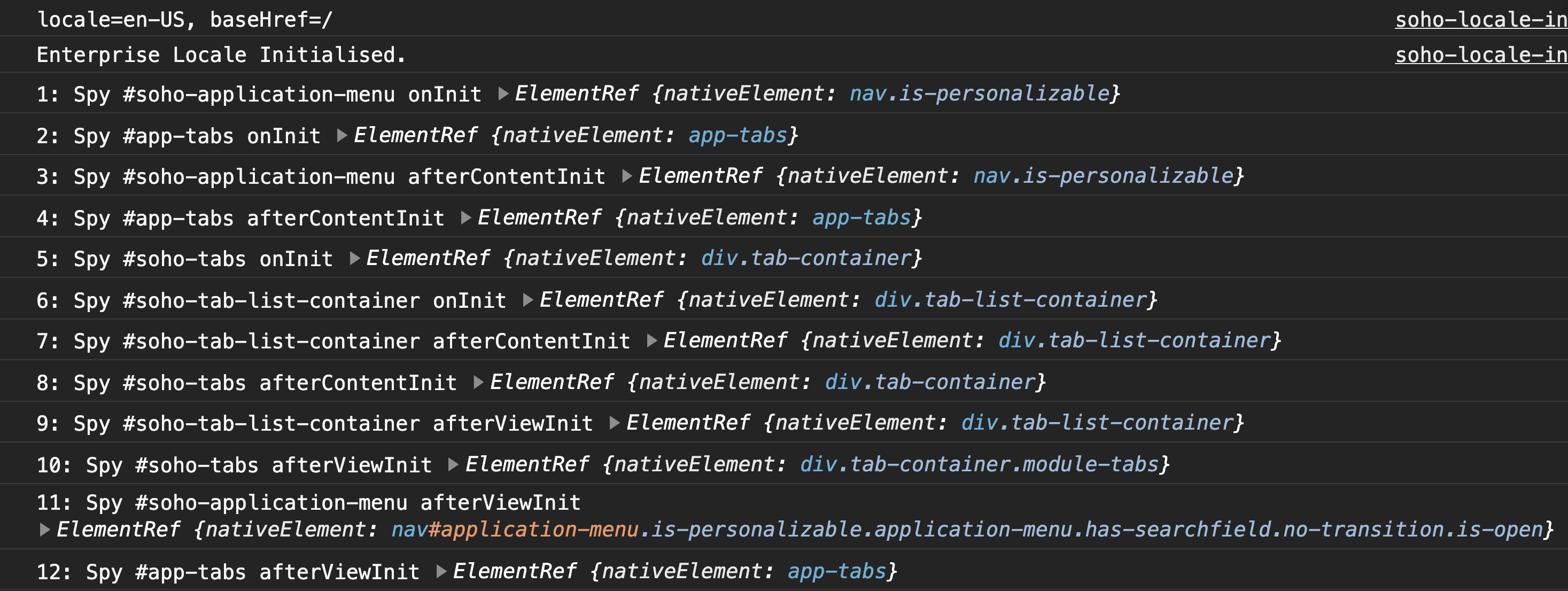The width and height of the screenshot is (1568, 591).
Task: Select the nav.is-personalizable element reference text
Action: pos(981,93)
